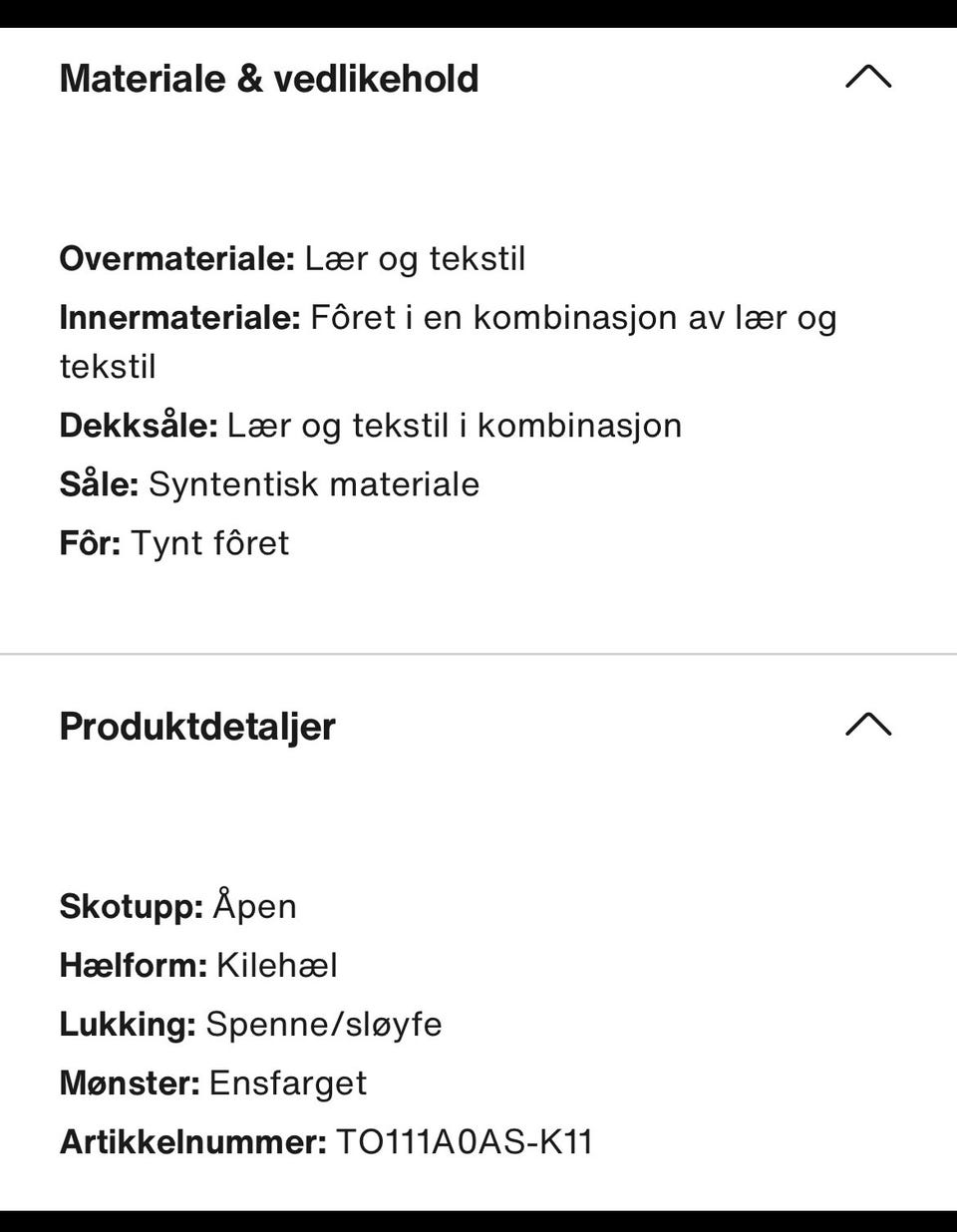Collapse the Produktdetaljer section chevron

868,725
